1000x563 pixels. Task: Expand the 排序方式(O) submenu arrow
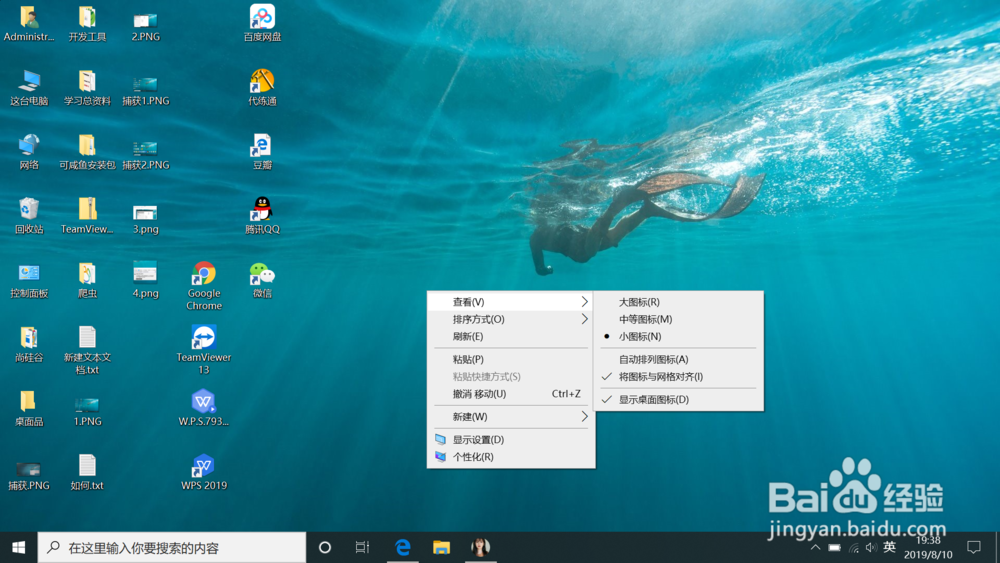pos(584,319)
